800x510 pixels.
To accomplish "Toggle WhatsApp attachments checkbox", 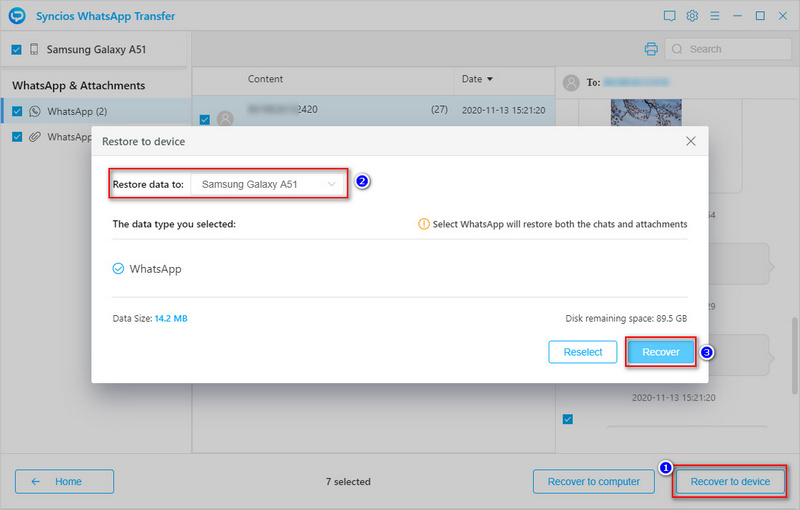I will [17, 137].
